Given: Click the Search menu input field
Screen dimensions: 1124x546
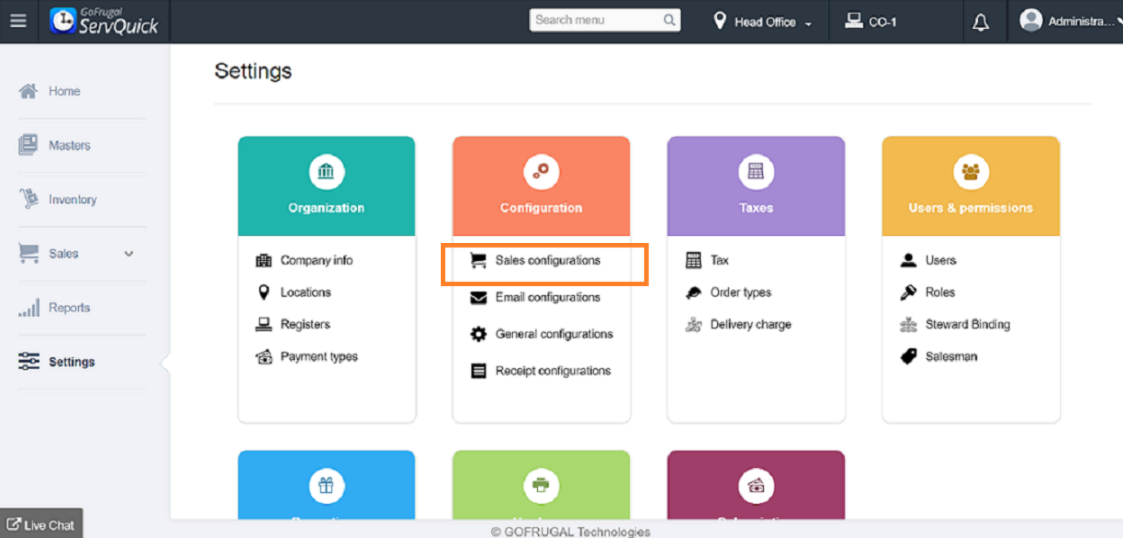Looking at the screenshot, I should pos(596,20).
